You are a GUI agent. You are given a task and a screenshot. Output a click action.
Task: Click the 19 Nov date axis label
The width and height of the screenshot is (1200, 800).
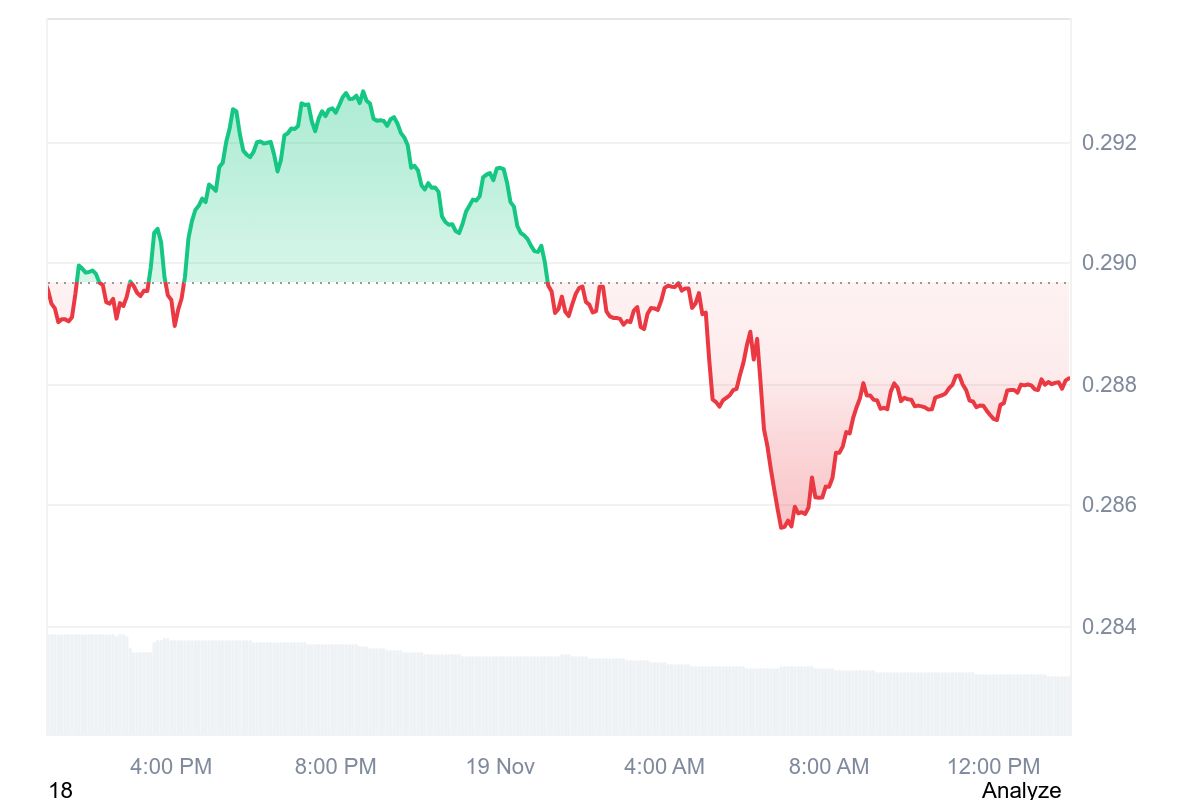(x=500, y=767)
